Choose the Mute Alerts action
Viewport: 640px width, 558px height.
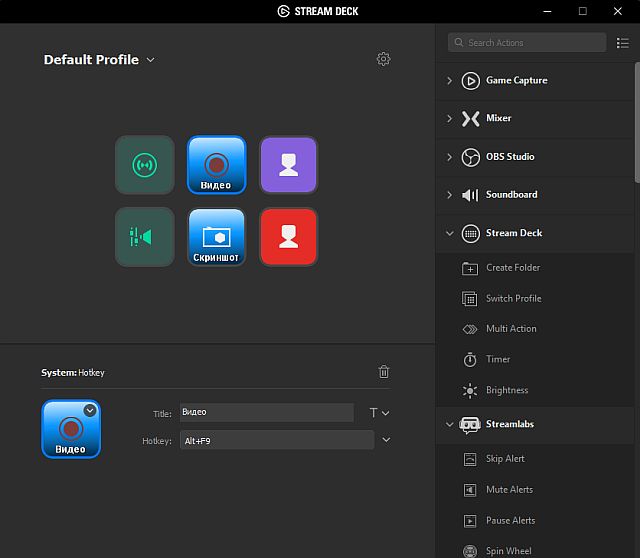[509, 490]
